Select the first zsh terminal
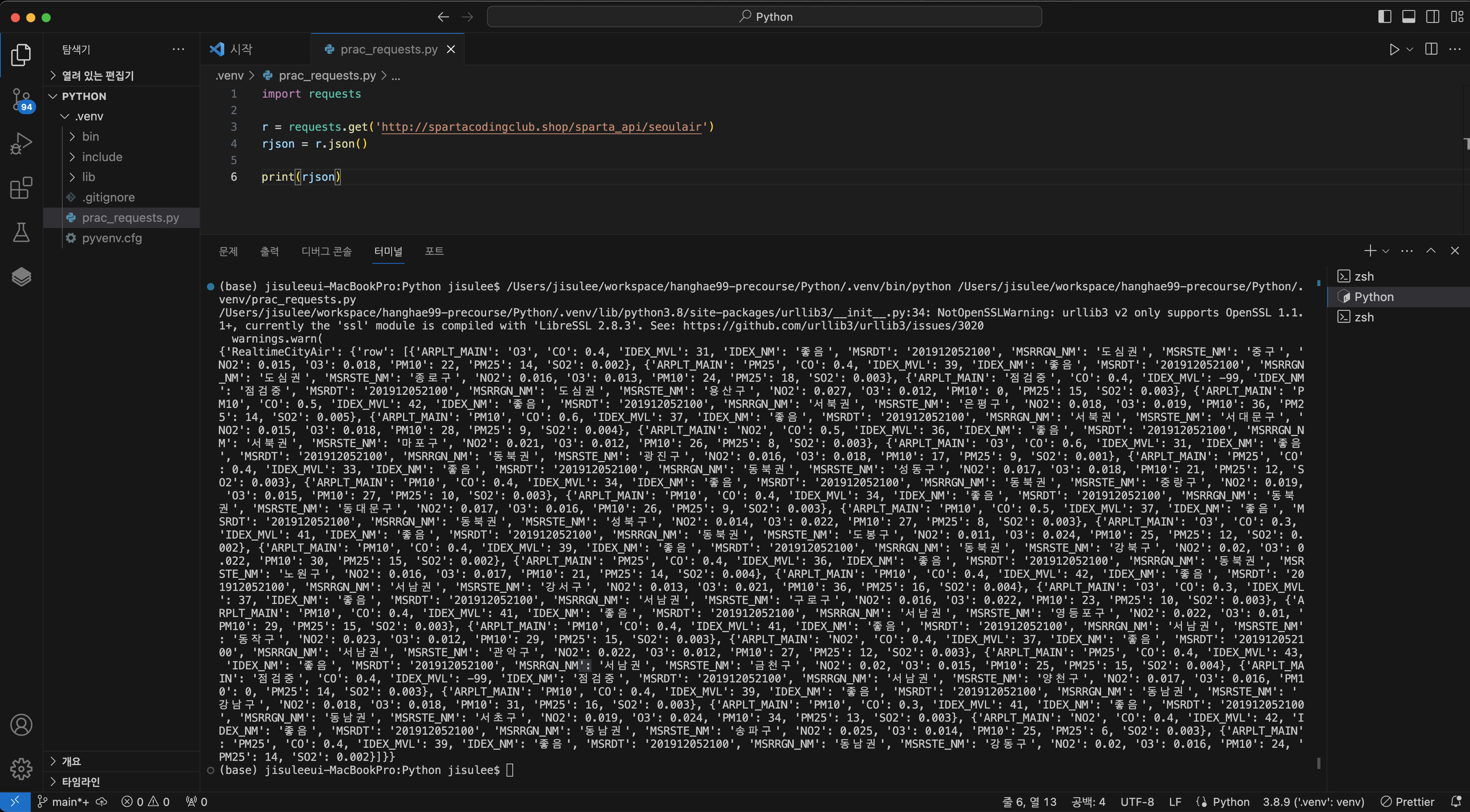This screenshot has height=812, width=1470. [x=1399, y=276]
